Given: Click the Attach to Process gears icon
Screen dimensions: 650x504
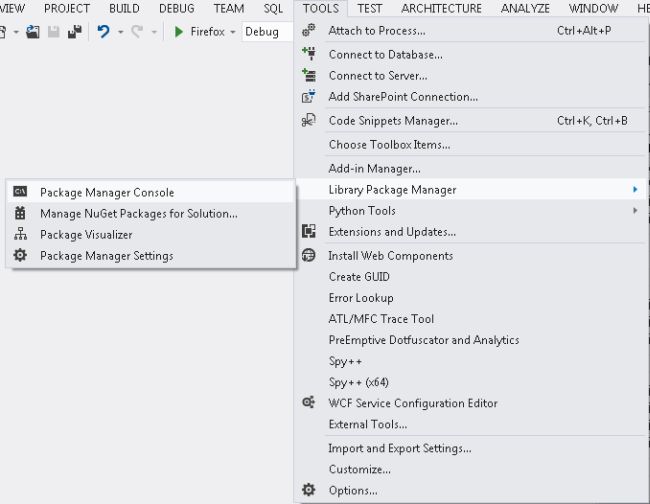Looking at the screenshot, I should [308, 30].
